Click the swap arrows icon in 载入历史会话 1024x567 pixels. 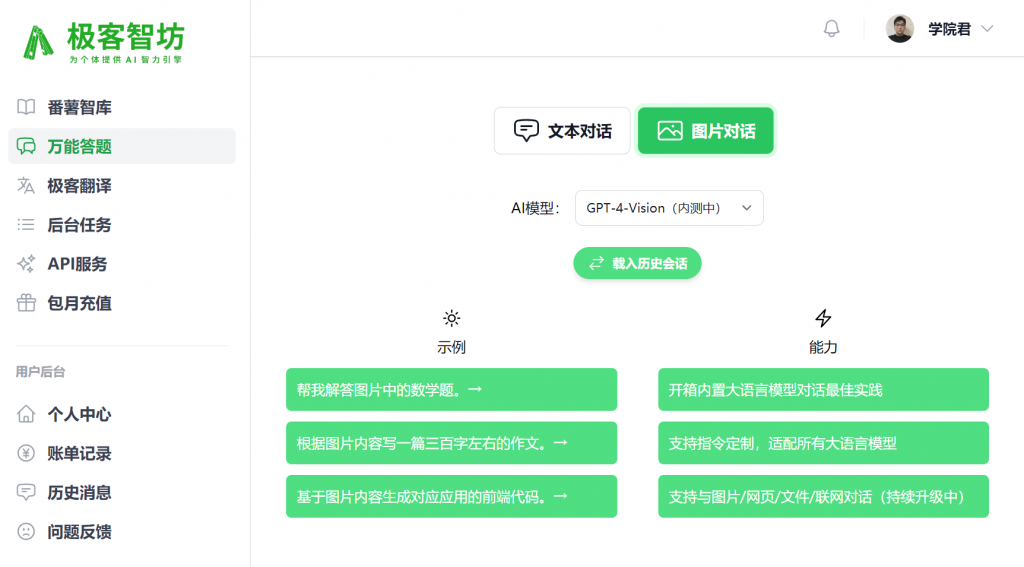596,263
